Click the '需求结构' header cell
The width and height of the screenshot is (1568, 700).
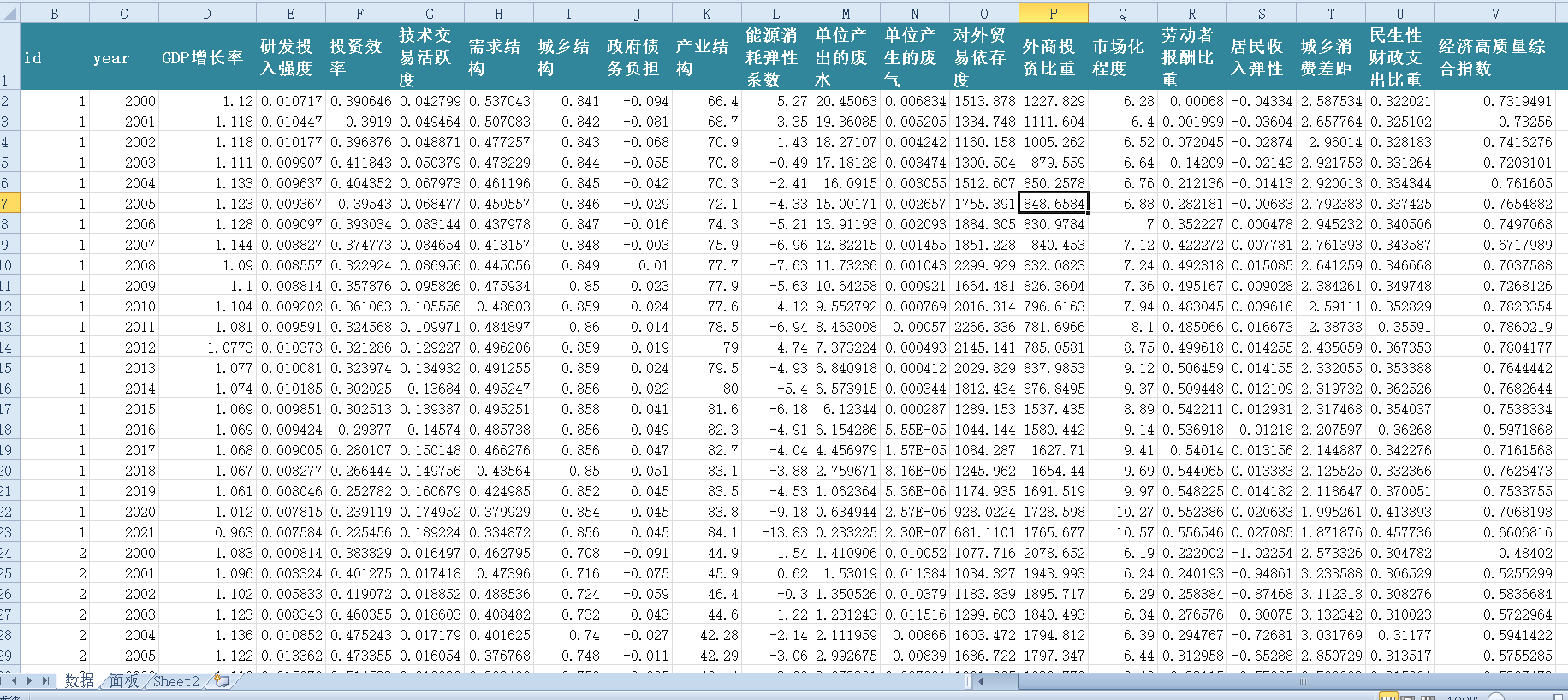[x=499, y=56]
